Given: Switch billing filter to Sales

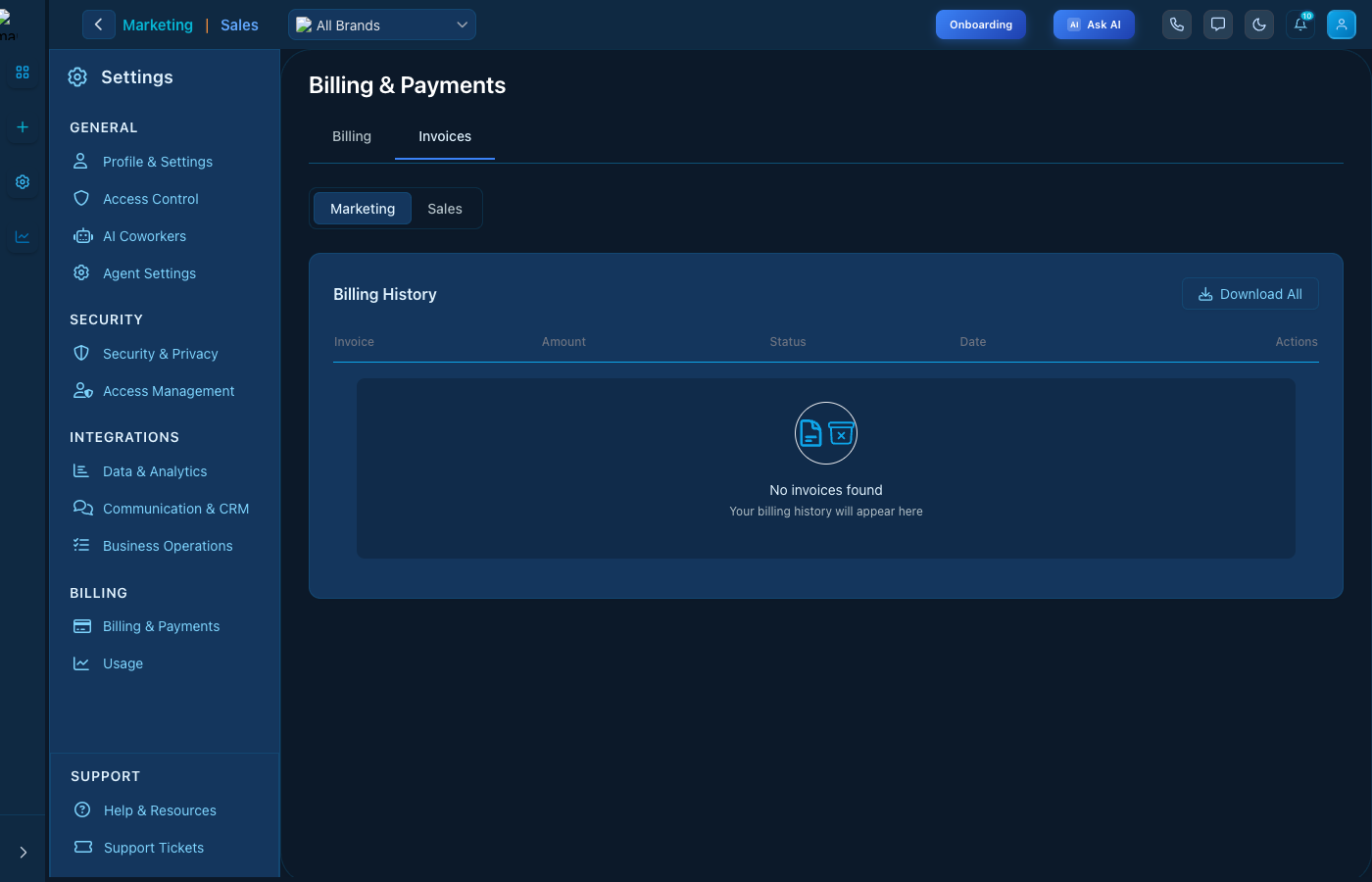Looking at the screenshot, I should pos(445,209).
